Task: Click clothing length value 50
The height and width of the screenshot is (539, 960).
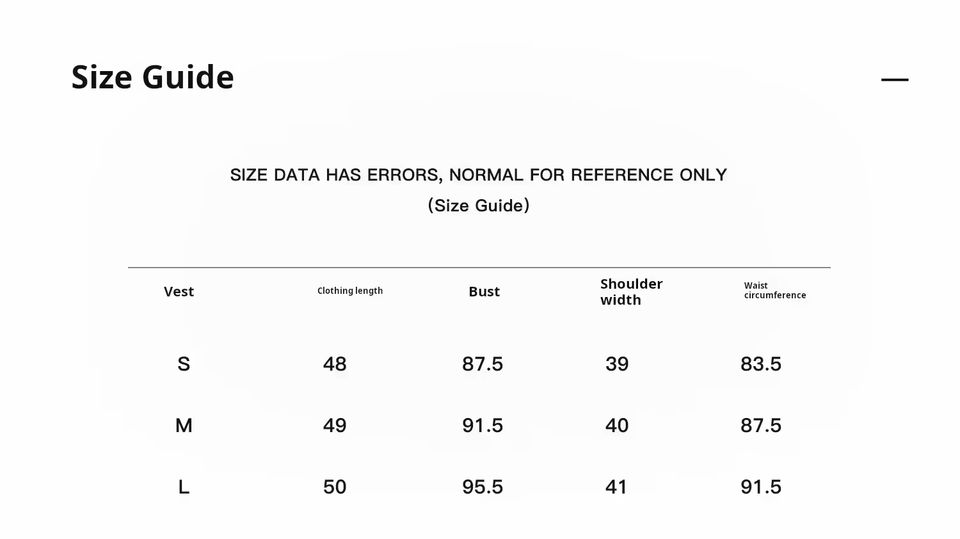Action: (335, 488)
